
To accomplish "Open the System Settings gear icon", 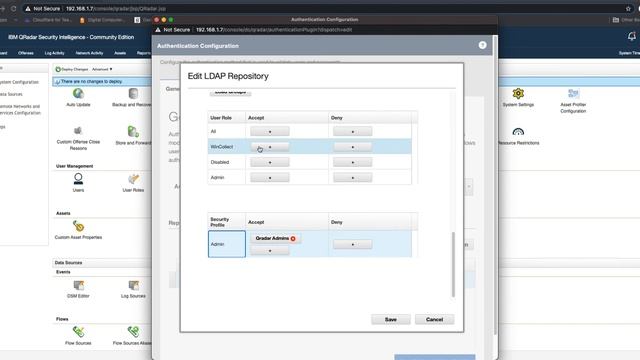I will click(x=518, y=93).
